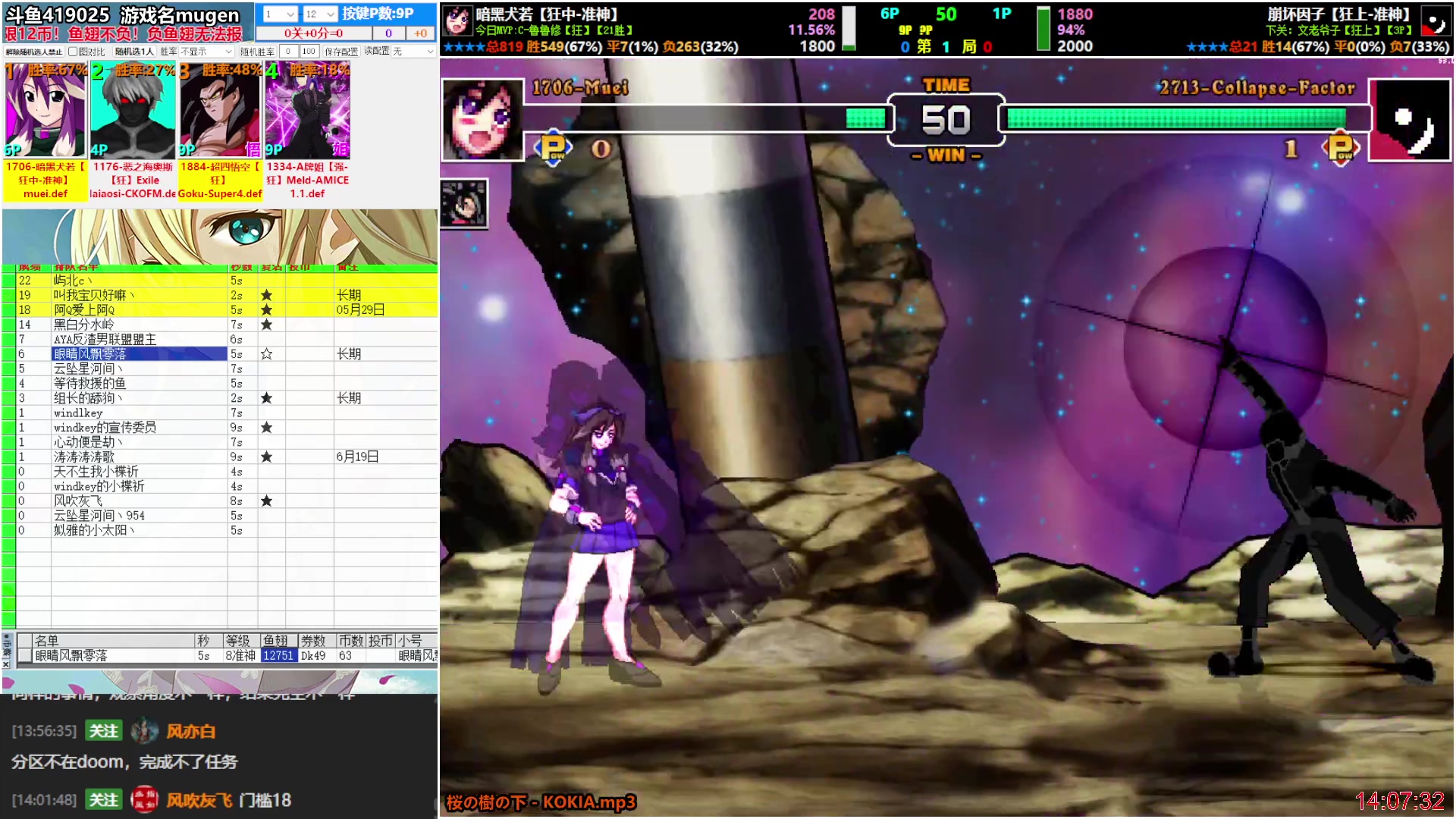
Task: Click the orange +0 button
Action: pos(420,33)
